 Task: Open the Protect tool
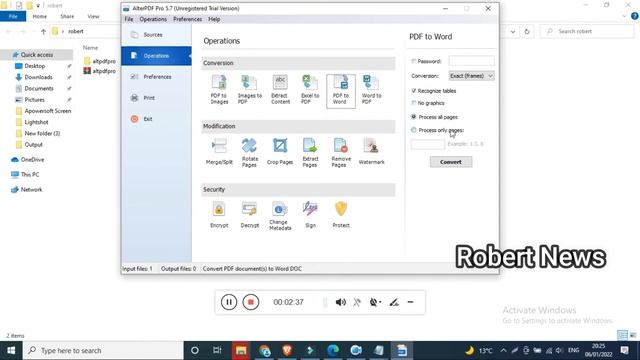pyautogui.click(x=341, y=215)
